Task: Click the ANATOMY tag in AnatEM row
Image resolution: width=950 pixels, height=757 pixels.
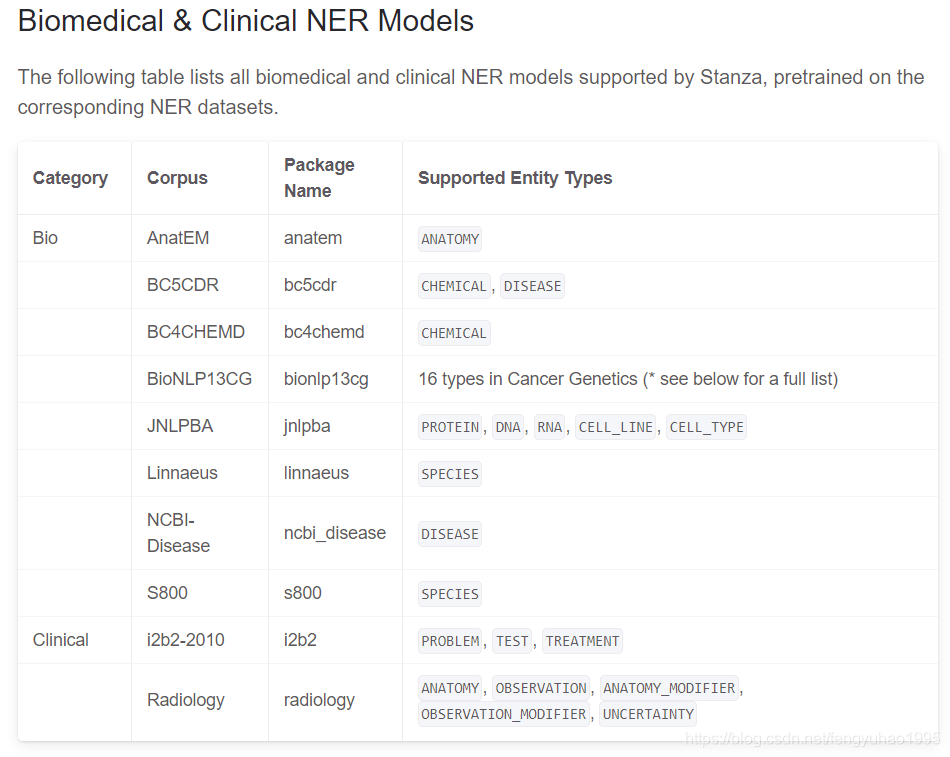Action: click(450, 239)
